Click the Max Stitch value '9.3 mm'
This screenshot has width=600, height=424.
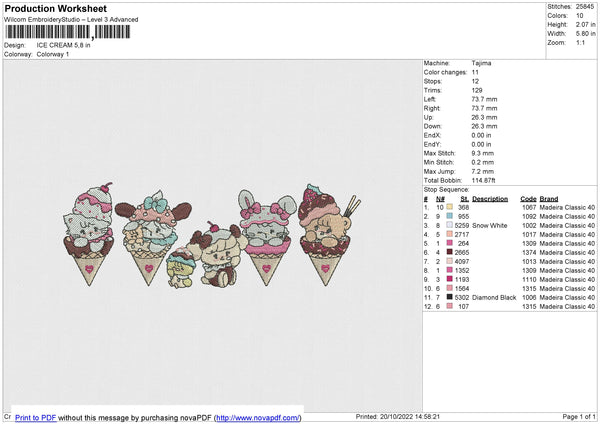[x=483, y=153]
